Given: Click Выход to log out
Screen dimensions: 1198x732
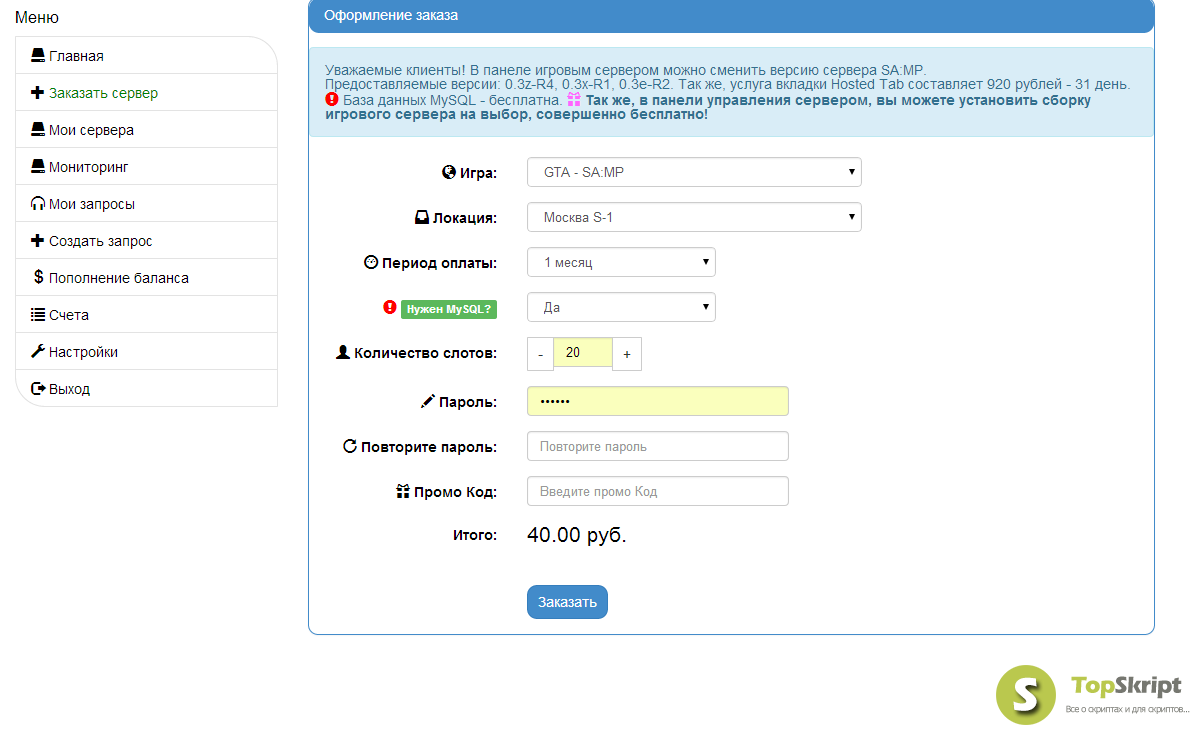Looking at the screenshot, I should click(146, 388).
